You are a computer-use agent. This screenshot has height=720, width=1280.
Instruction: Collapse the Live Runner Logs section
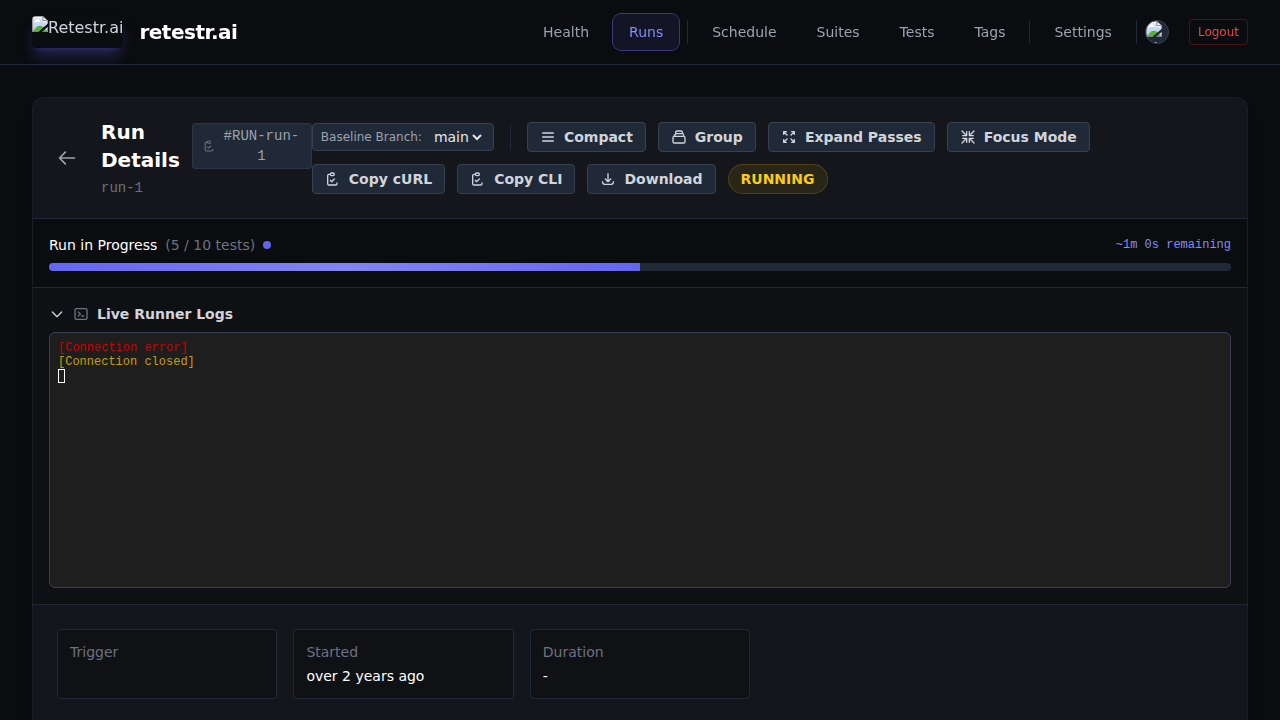[57, 313]
